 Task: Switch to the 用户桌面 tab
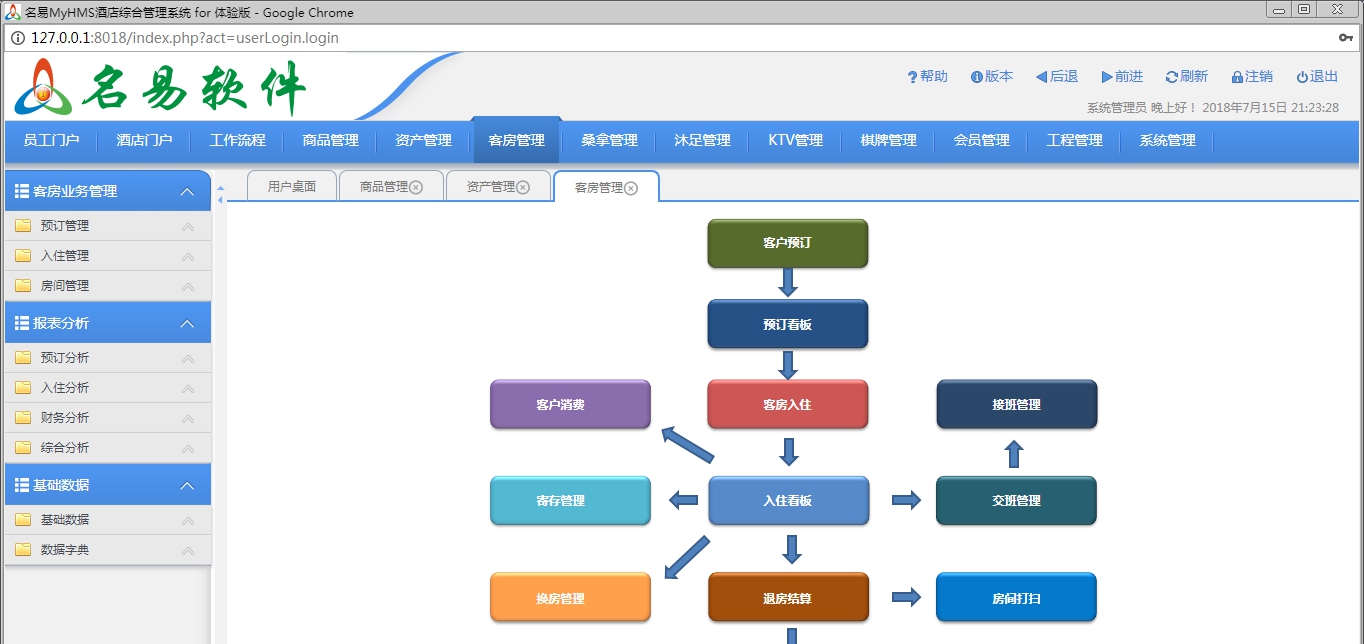coord(290,185)
